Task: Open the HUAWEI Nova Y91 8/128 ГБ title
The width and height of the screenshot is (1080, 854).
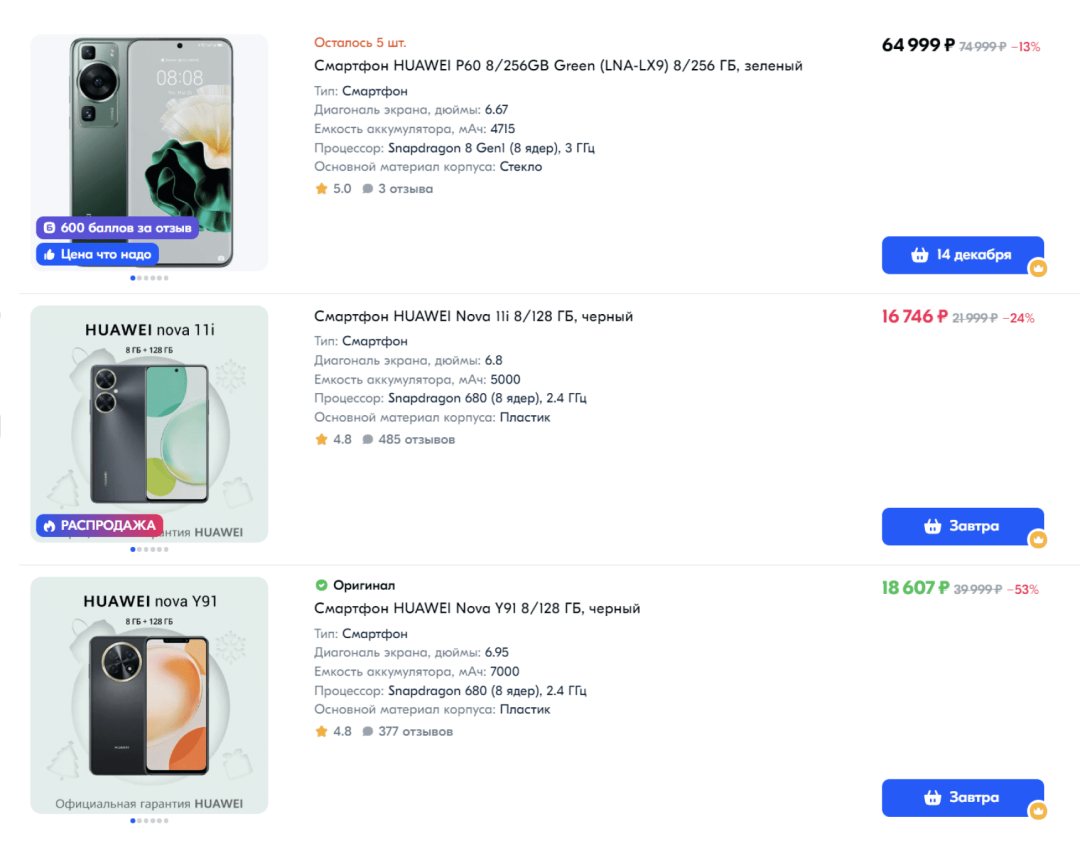Action: point(477,609)
